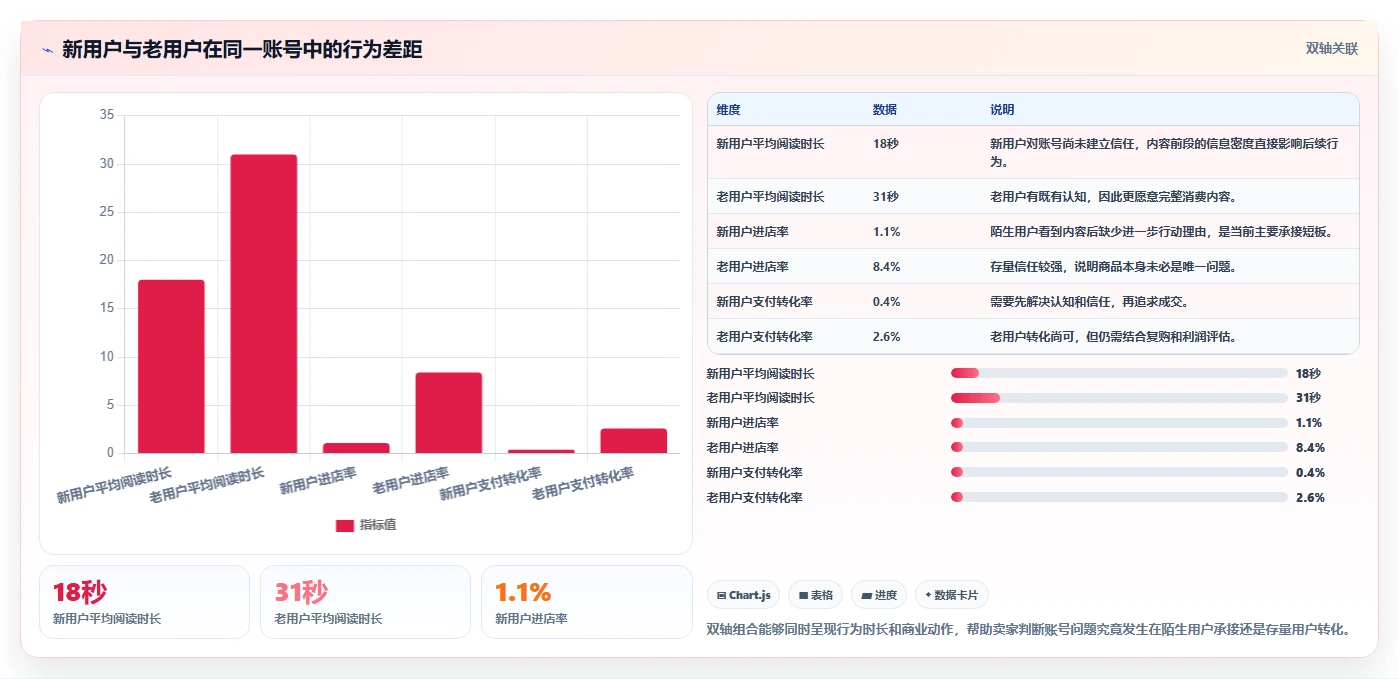Click the 2.6% cell in the table
Viewport: 1399px width, 679px height.
click(886, 337)
